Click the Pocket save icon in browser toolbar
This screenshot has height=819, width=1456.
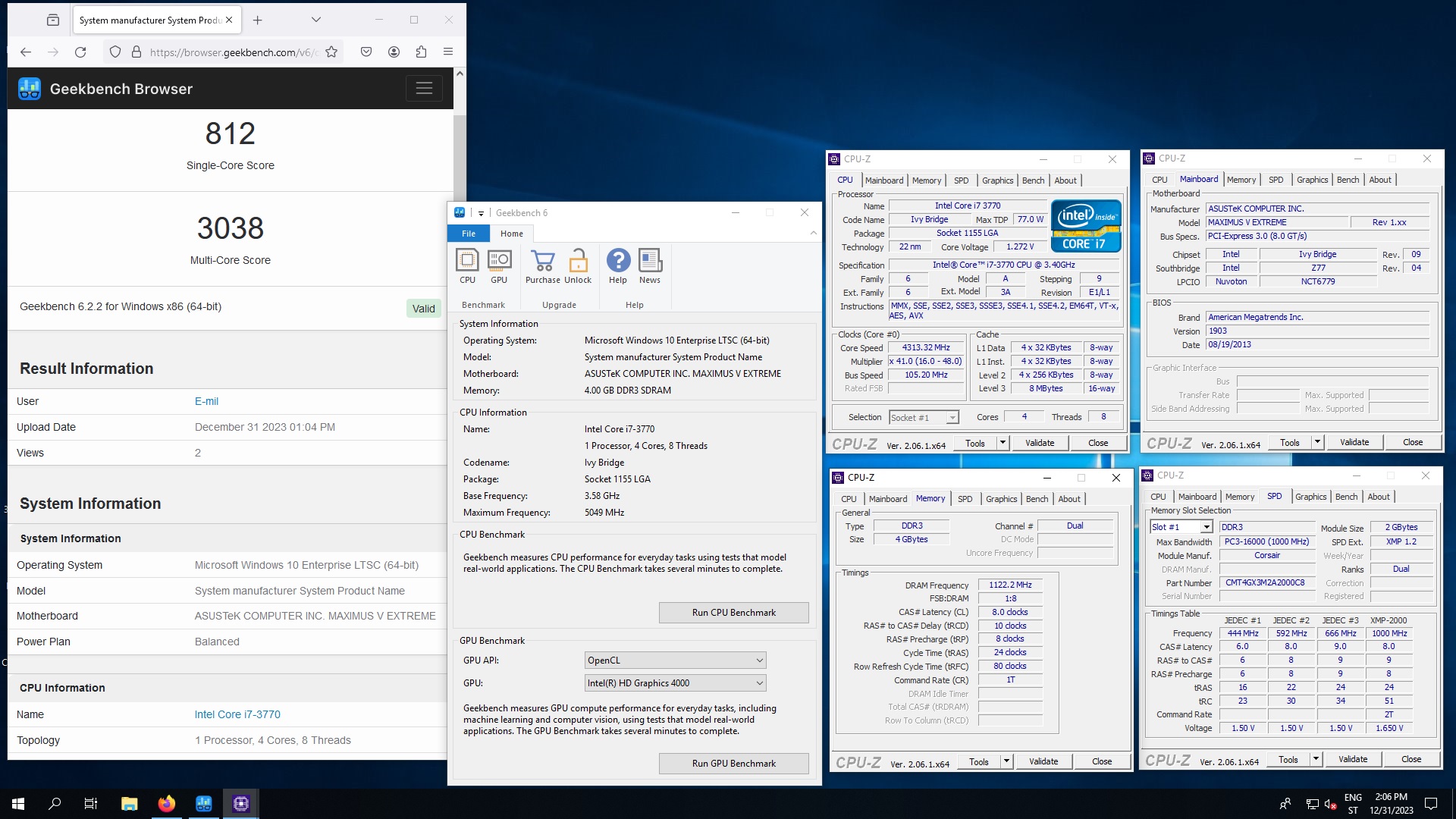[x=366, y=52]
